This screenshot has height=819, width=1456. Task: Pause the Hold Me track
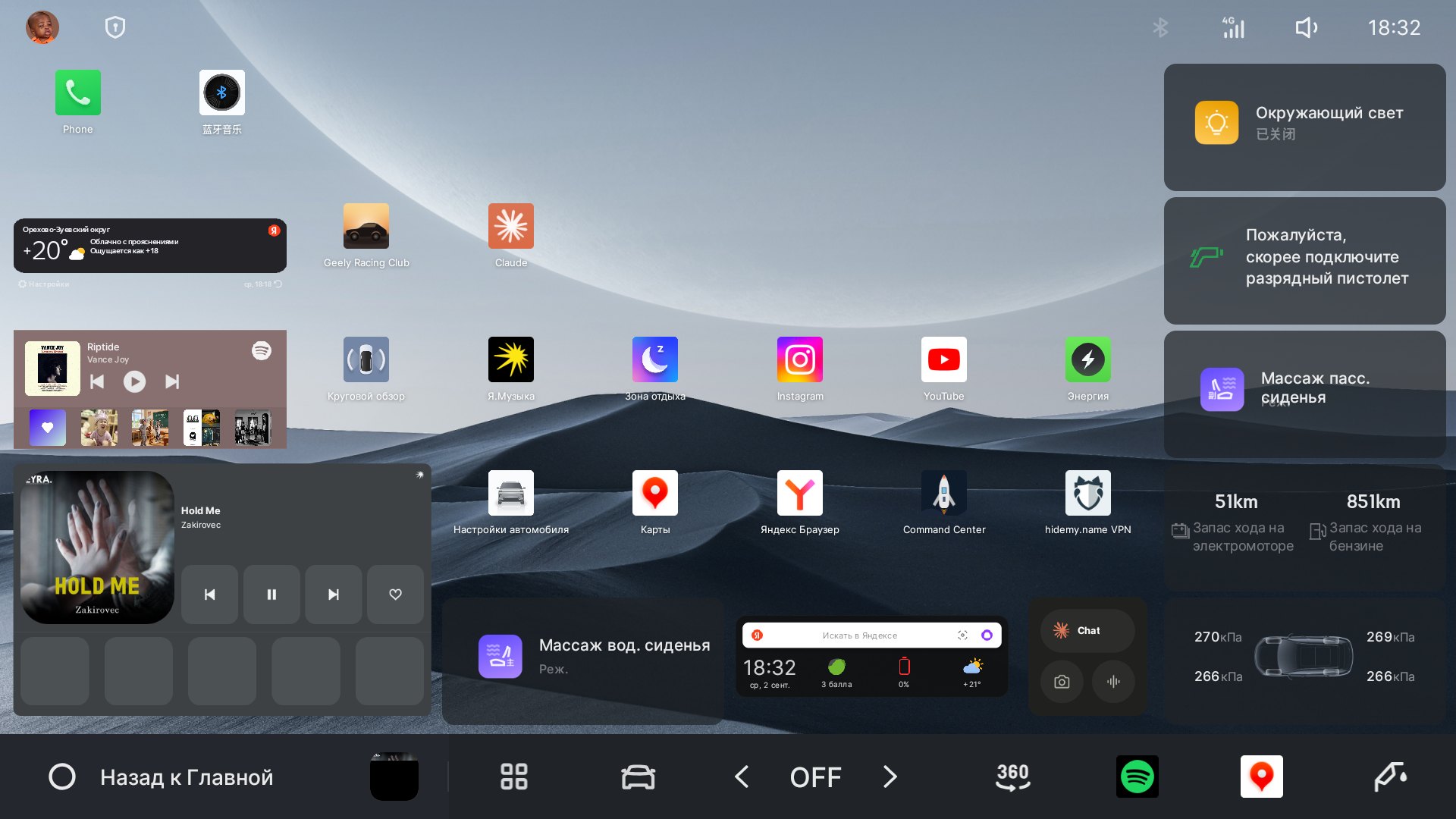[x=271, y=595]
